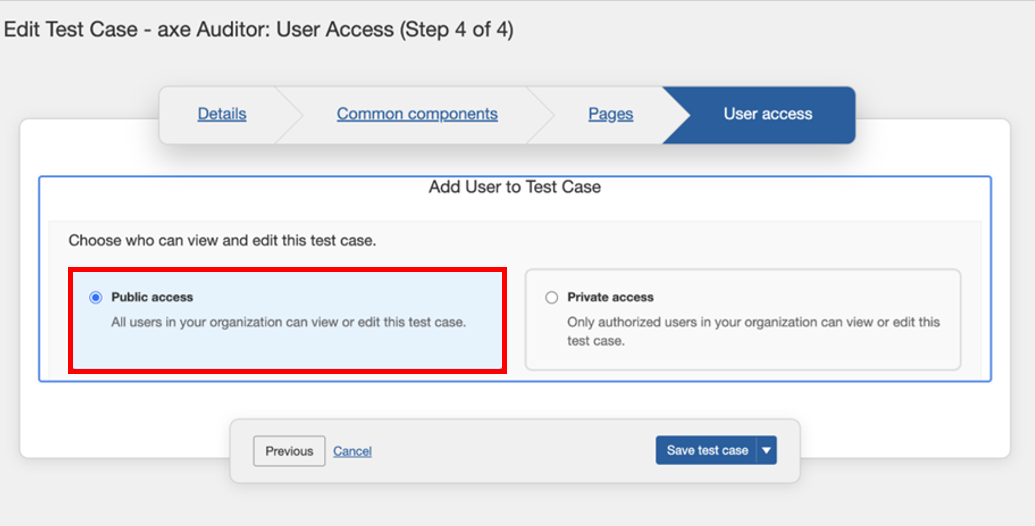Click the 'Only authorized users' description text
1035x526 pixels.
tap(753, 331)
